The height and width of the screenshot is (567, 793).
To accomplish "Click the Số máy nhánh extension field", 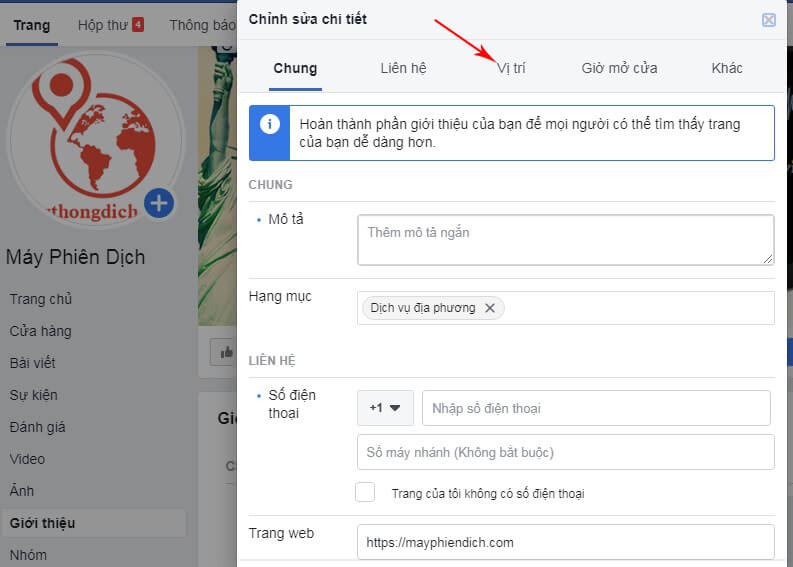I will pos(565,452).
